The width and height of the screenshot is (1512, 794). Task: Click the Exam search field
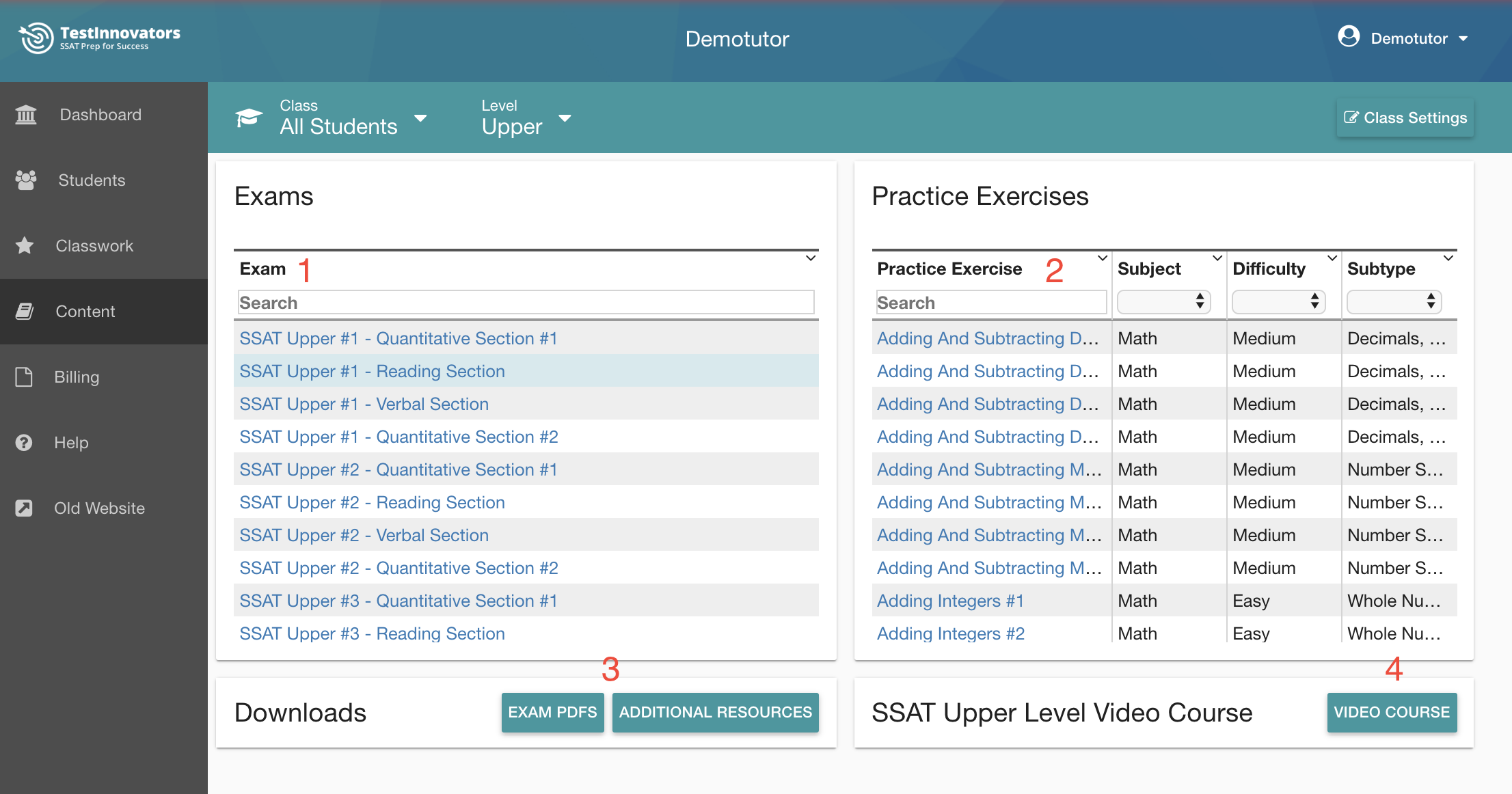pyautogui.click(x=526, y=302)
